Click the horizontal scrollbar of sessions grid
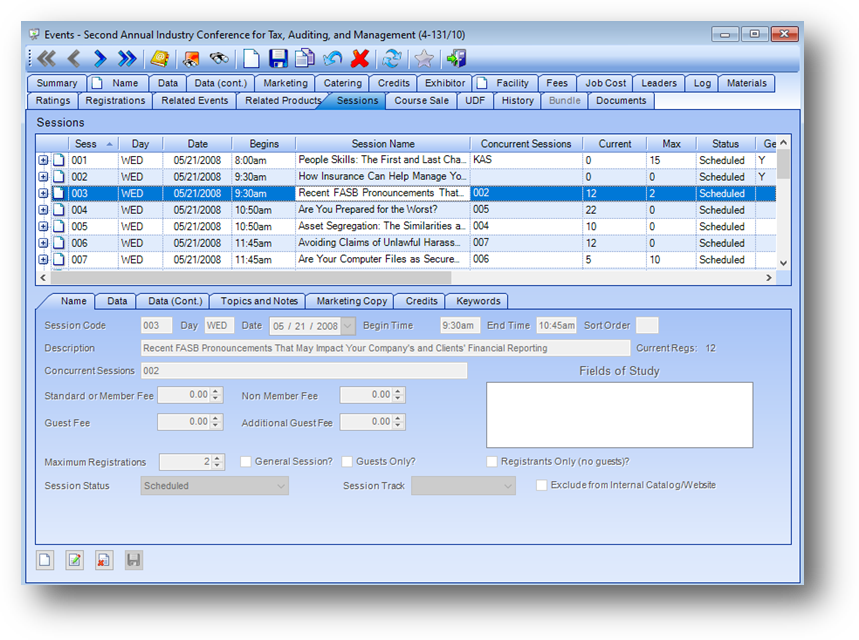This screenshot has width=859, height=640. (x=251, y=278)
